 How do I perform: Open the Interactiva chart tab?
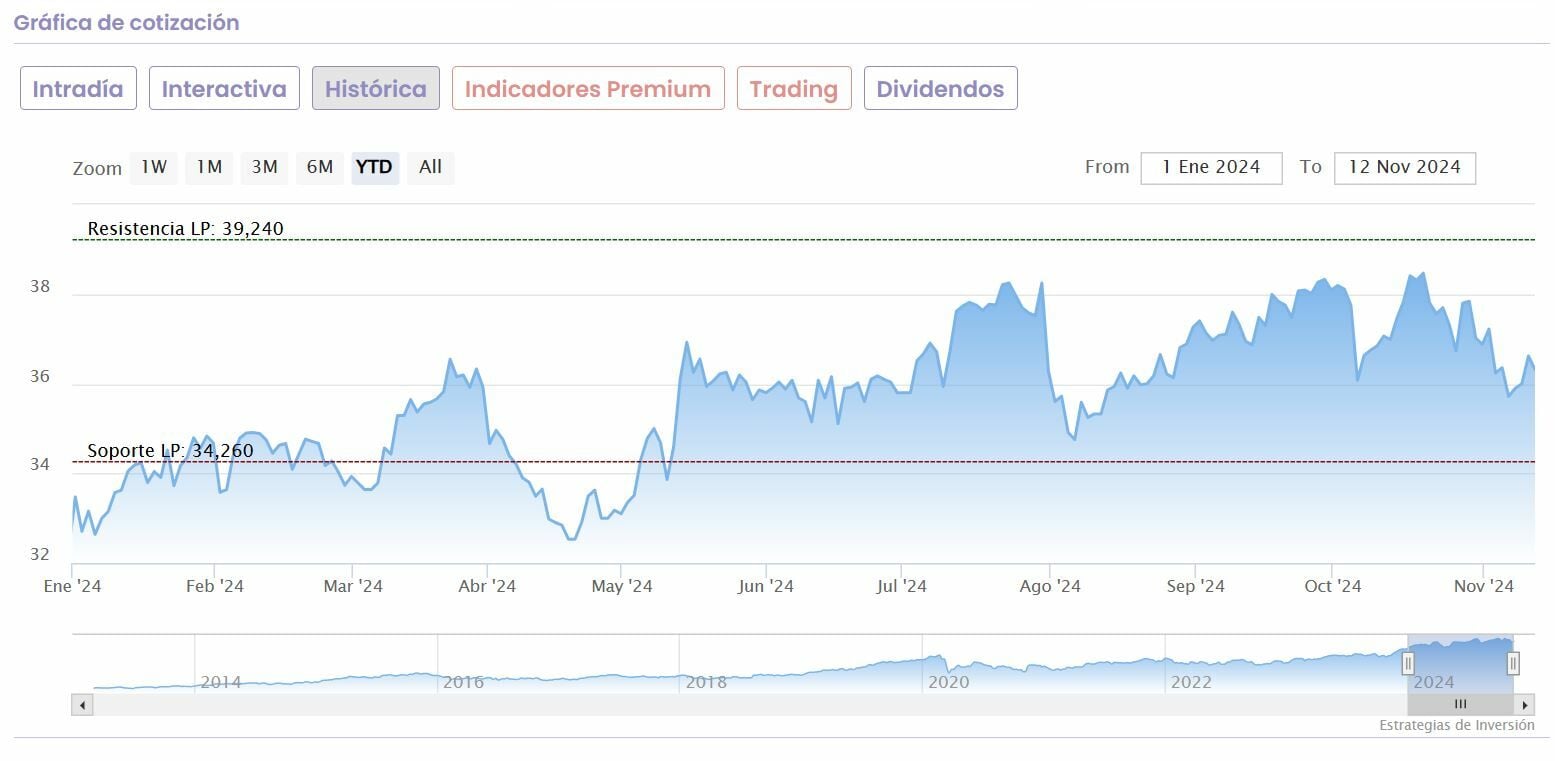point(224,89)
